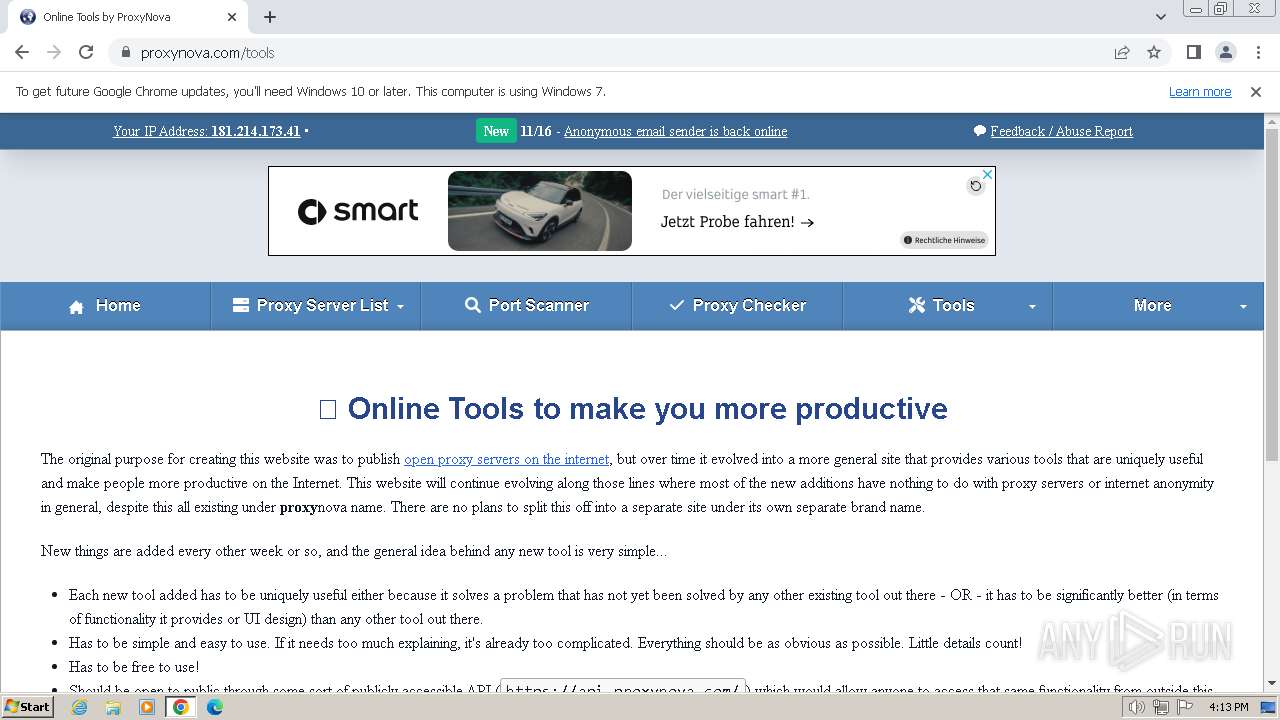Go back using the browser back arrow

pos(22,52)
